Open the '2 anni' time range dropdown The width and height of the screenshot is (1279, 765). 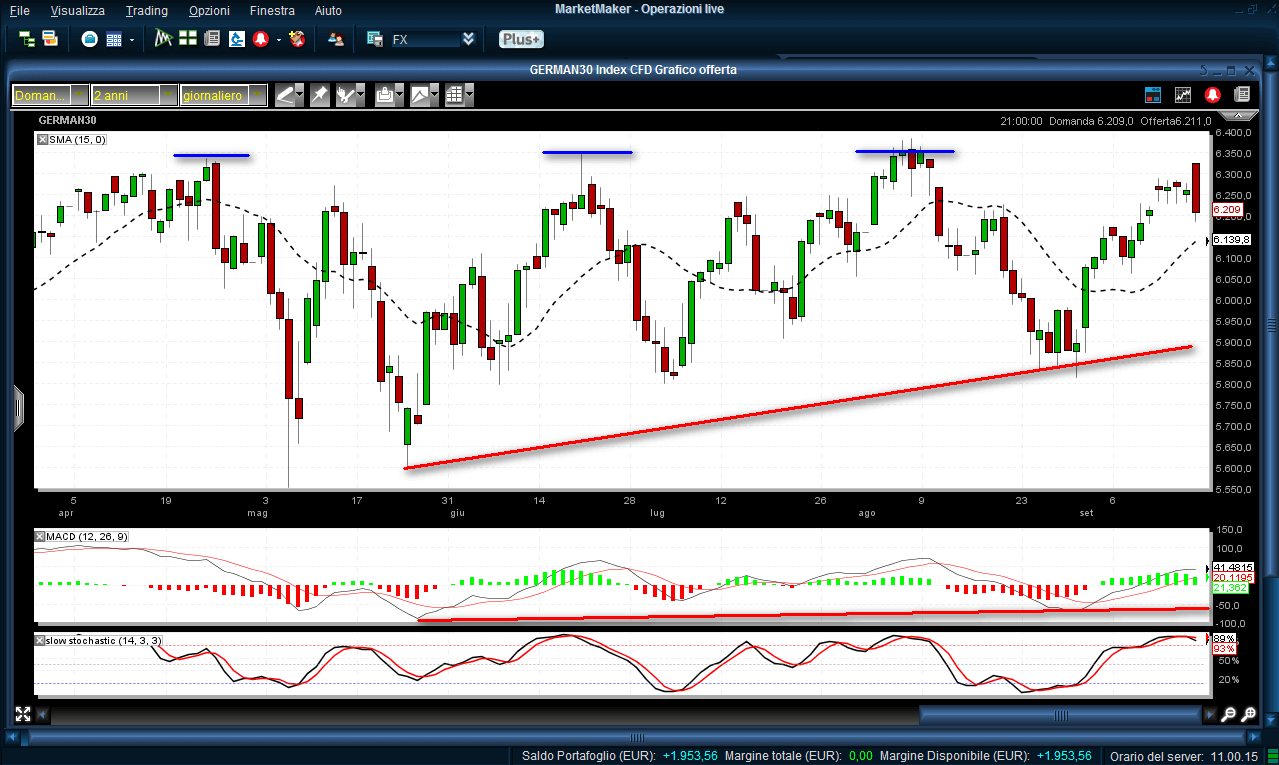pyautogui.click(x=169, y=95)
